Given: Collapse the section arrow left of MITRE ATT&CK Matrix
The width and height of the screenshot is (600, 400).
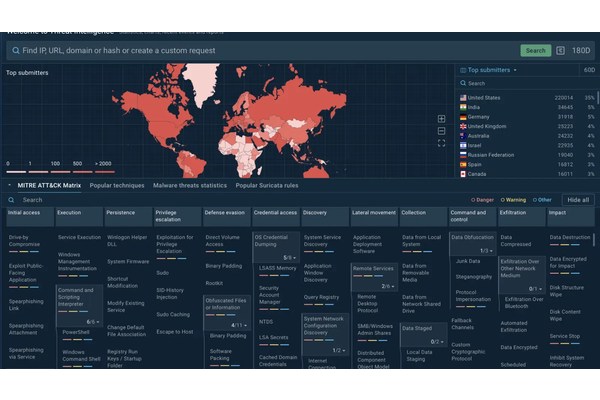Looking at the screenshot, I should point(10,185).
